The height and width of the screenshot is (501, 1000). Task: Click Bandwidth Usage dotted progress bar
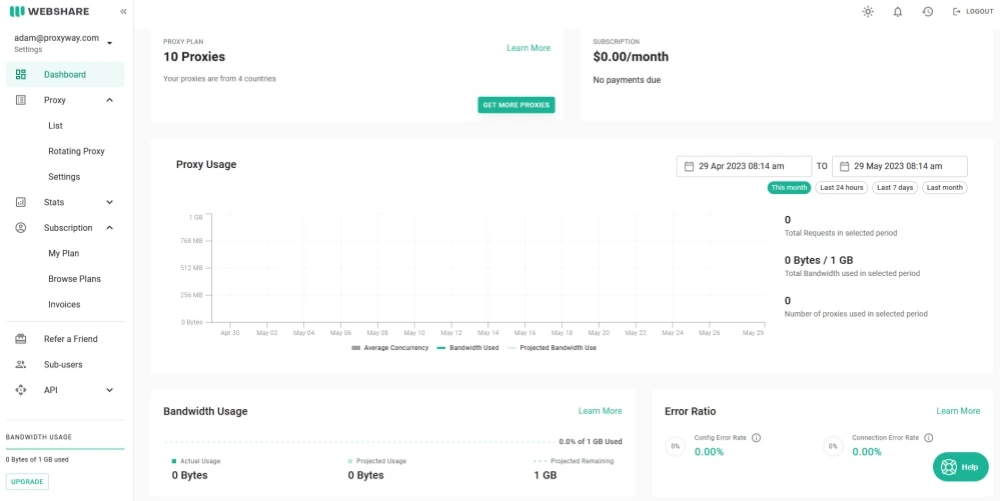click(360, 442)
